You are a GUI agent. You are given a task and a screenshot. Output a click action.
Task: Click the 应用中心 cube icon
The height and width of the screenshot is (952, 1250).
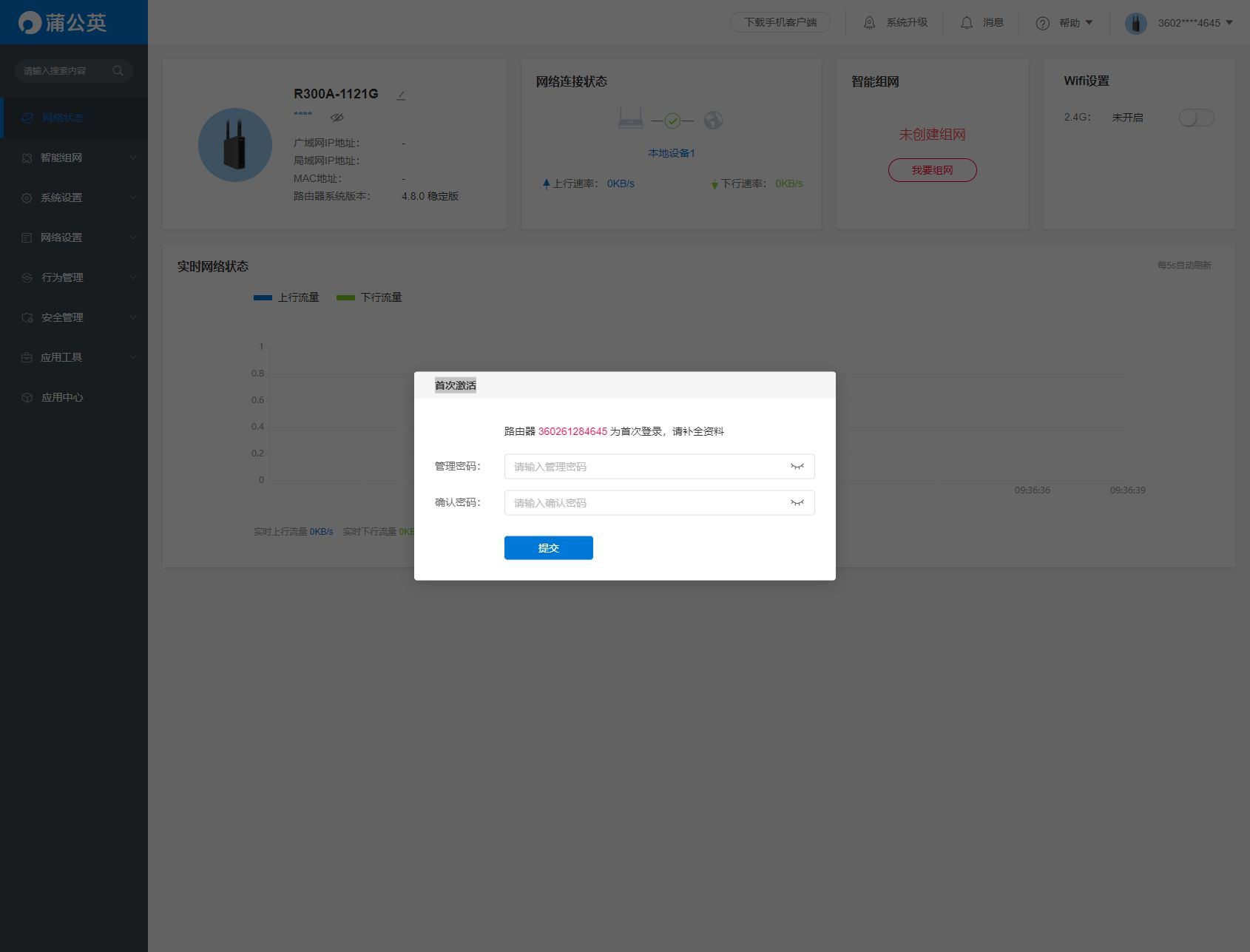(x=27, y=397)
